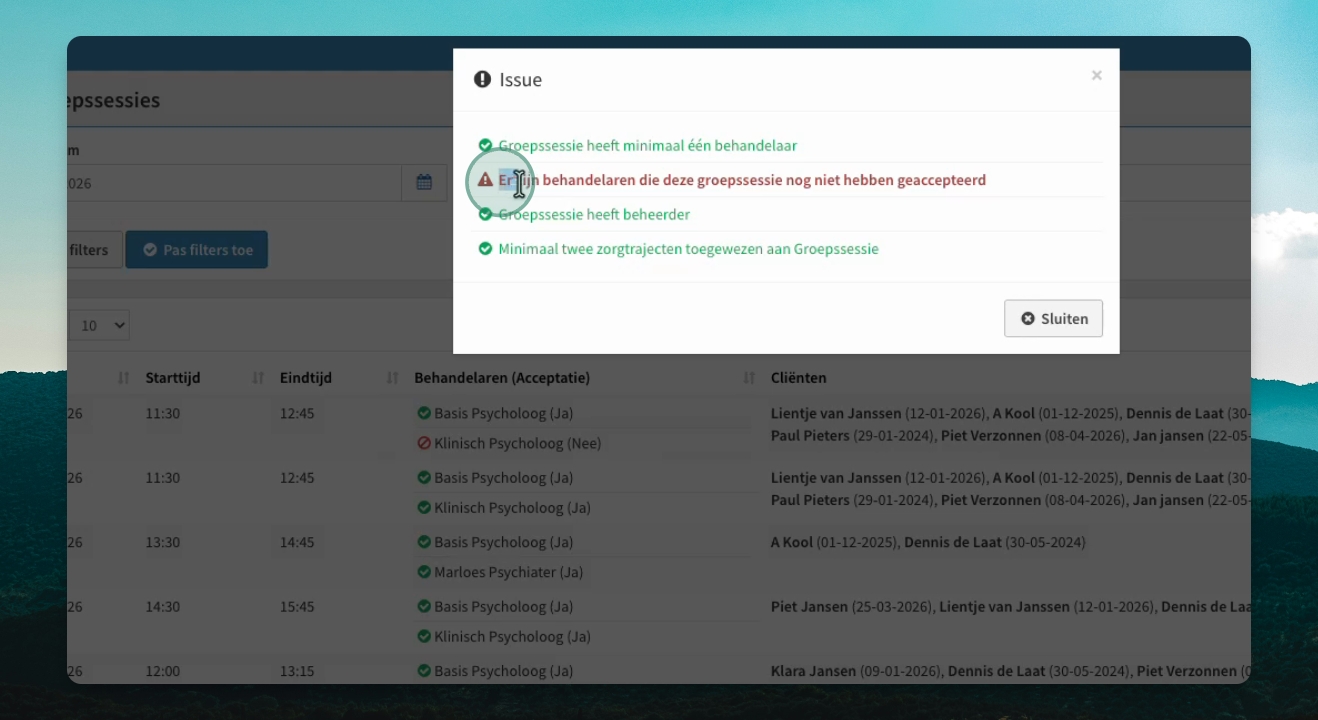Select text 'Groepssessie heeft minimaal één behandelaar'
This screenshot has width=1318, height=720.
coord(647,145)
